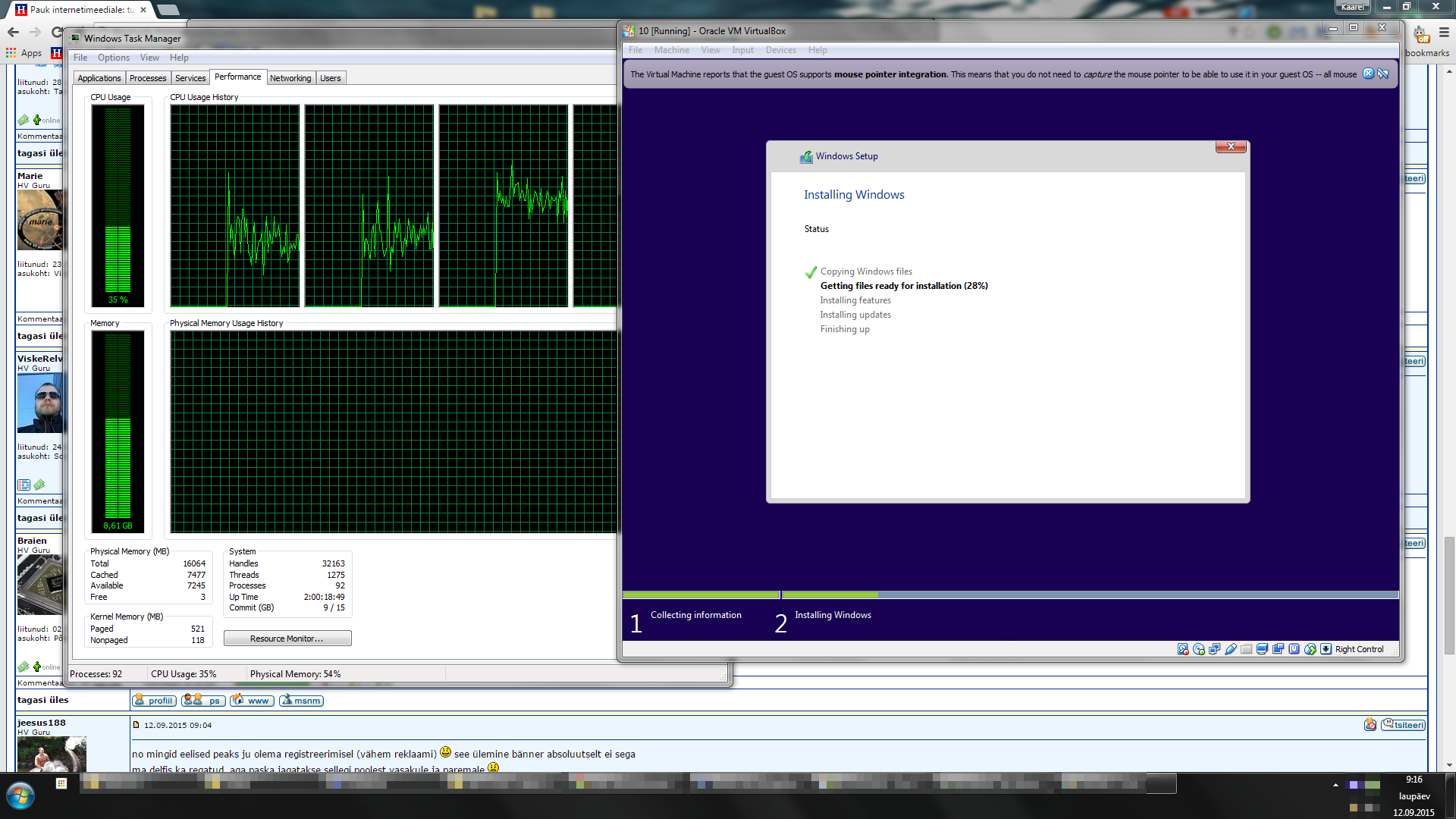Click the taskbar clock showing 9:16
1456x819 pixels.
pos(1414,780)
